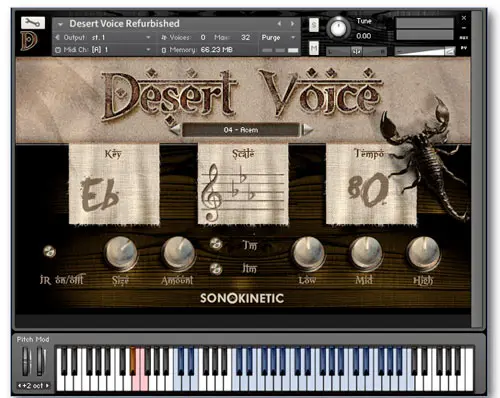Expand the instrument name dropdown arrow
Screen dimensions: 500x398
(x=60, y=24)
